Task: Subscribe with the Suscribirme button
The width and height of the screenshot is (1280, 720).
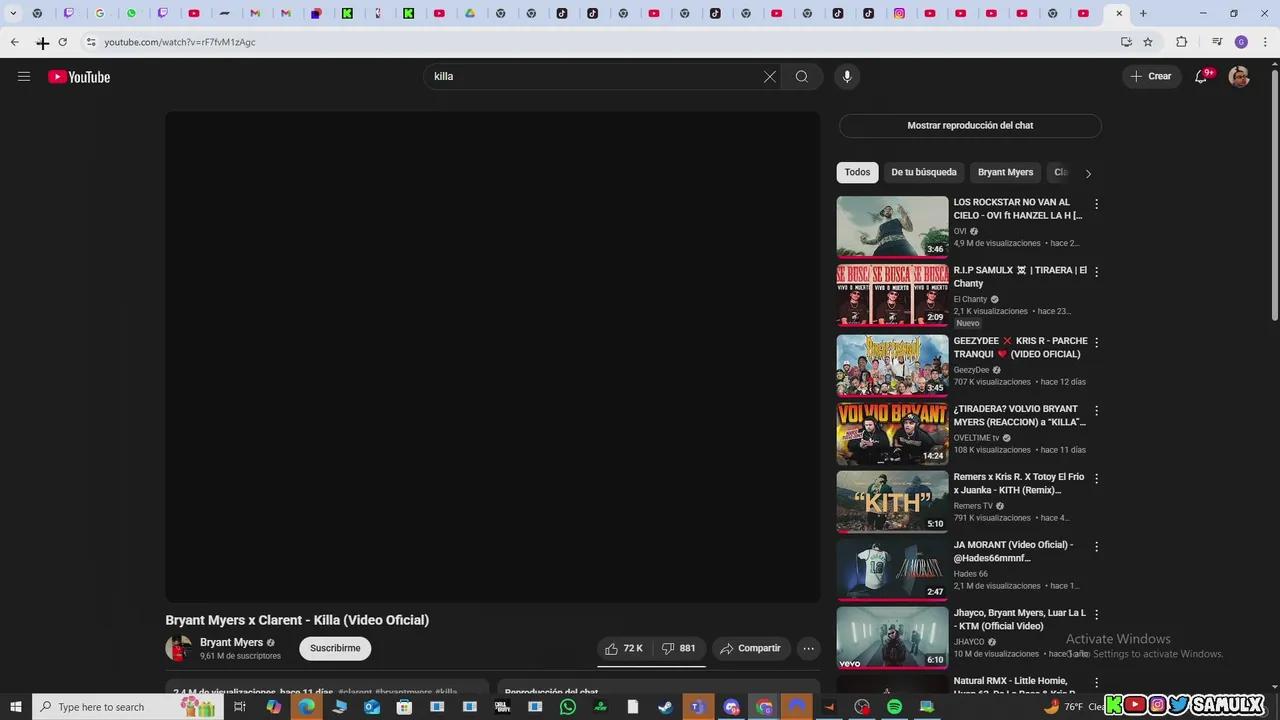Action: 335,648
